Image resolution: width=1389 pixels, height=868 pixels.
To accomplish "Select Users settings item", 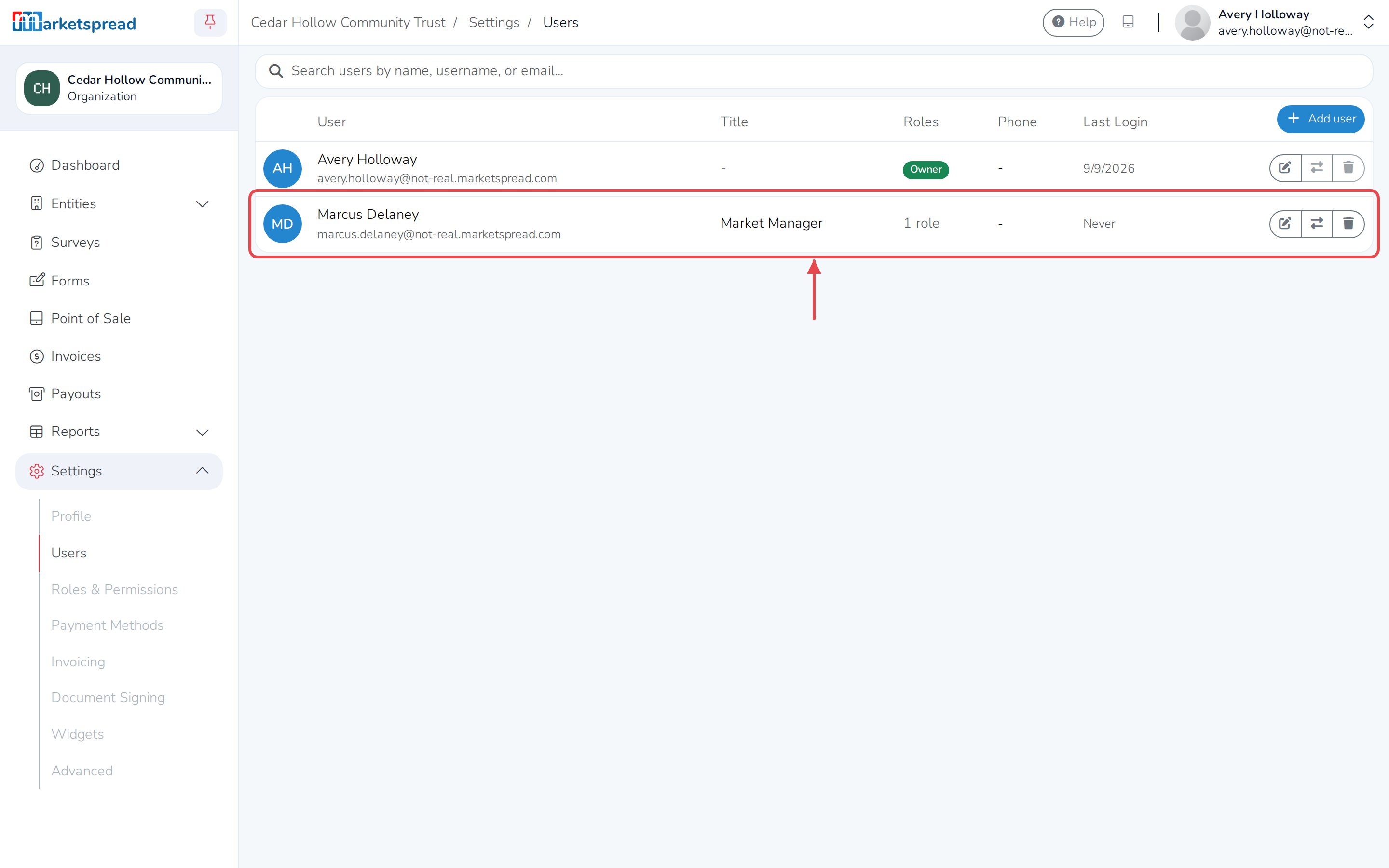I will (69, 553).
